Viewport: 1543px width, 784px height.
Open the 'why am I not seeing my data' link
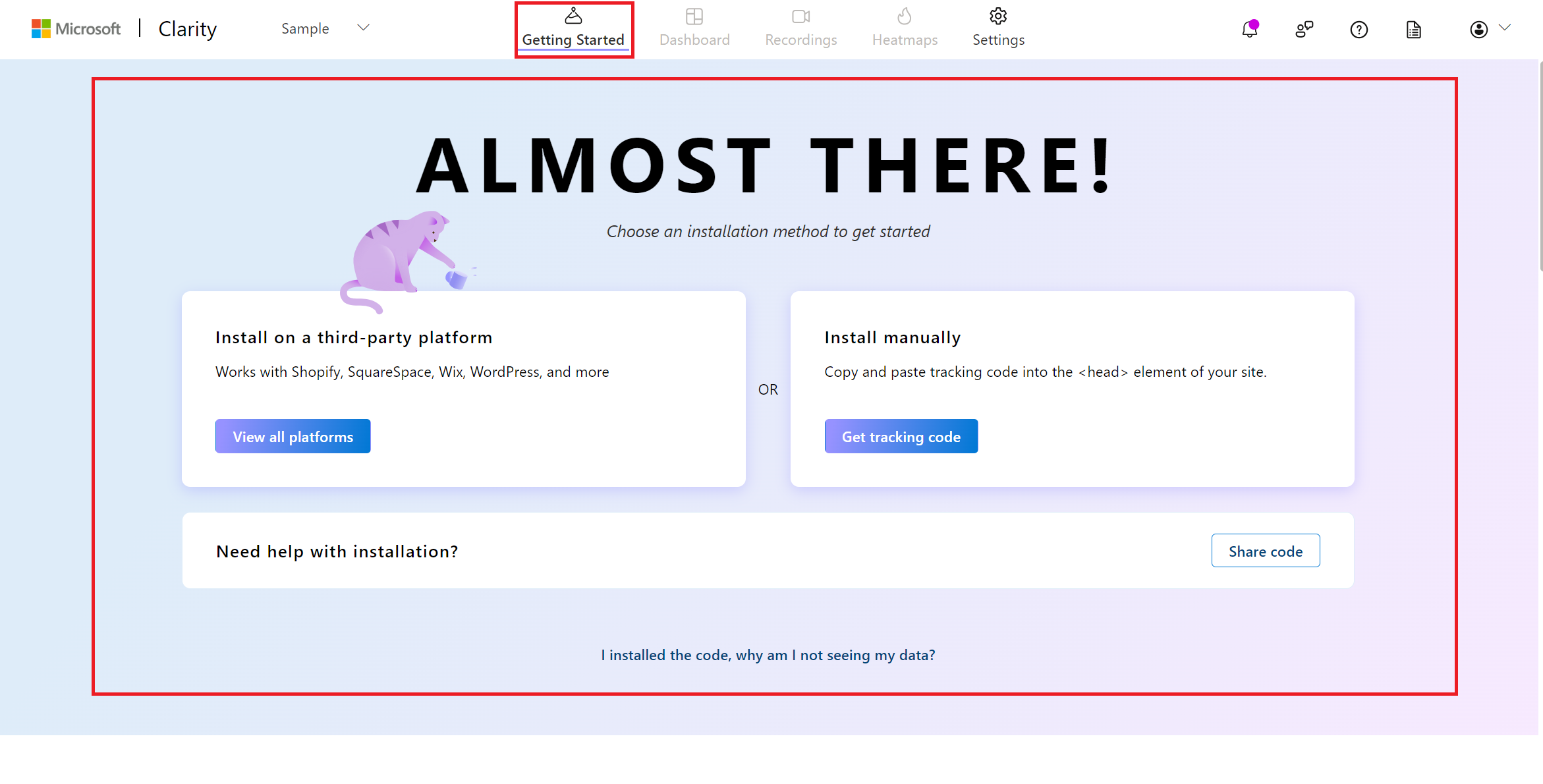tap(768, 655)
